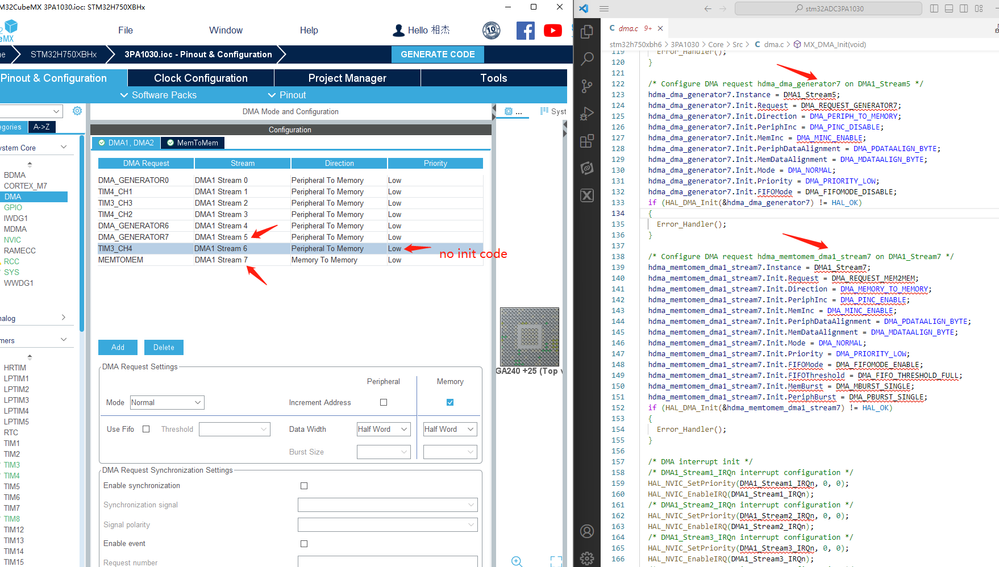Open the X-CUBE activity bar icon in VS Code
Viewport: 999px width, 567px height.
tap(587, 196)
